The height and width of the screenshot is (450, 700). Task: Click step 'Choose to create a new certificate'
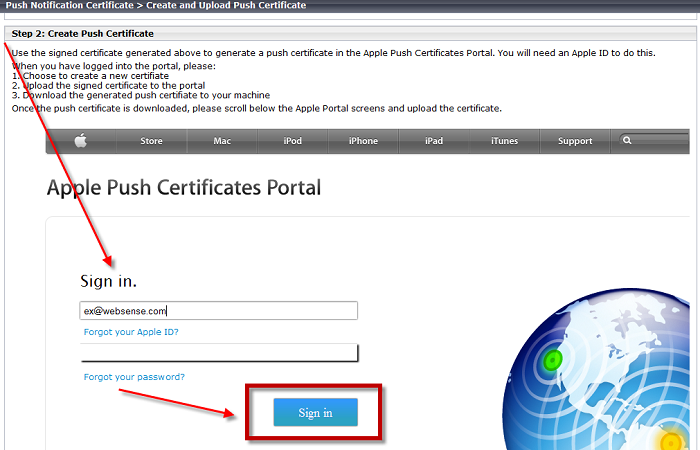coord(90,76)
